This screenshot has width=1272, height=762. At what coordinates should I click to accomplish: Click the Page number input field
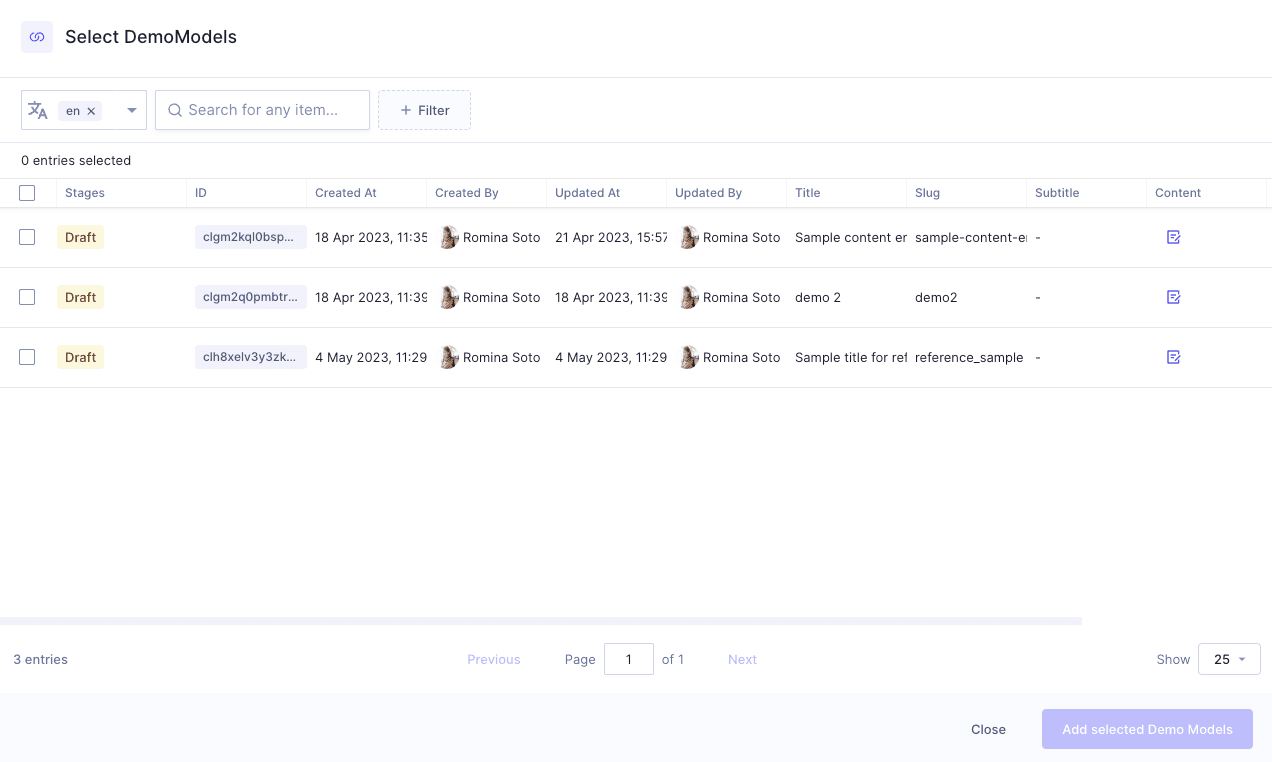click(x=628, y=659)
